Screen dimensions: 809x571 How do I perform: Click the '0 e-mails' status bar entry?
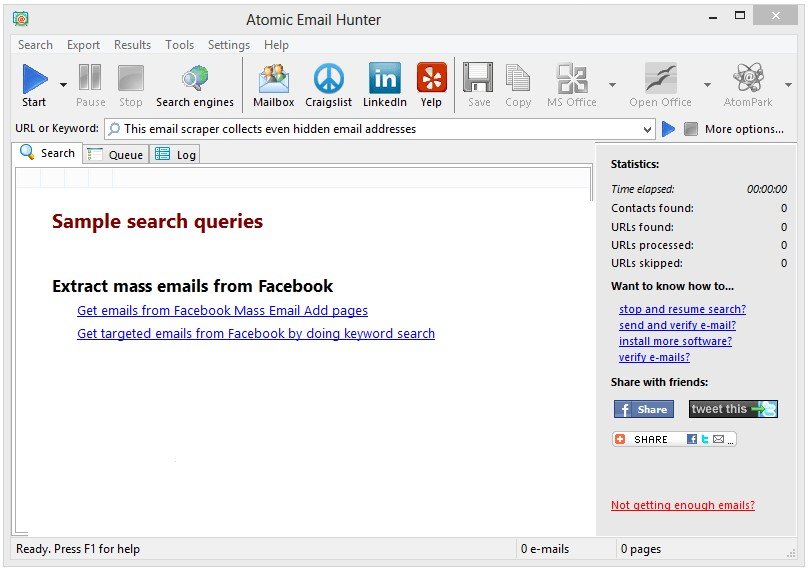[x=545, y=549]
